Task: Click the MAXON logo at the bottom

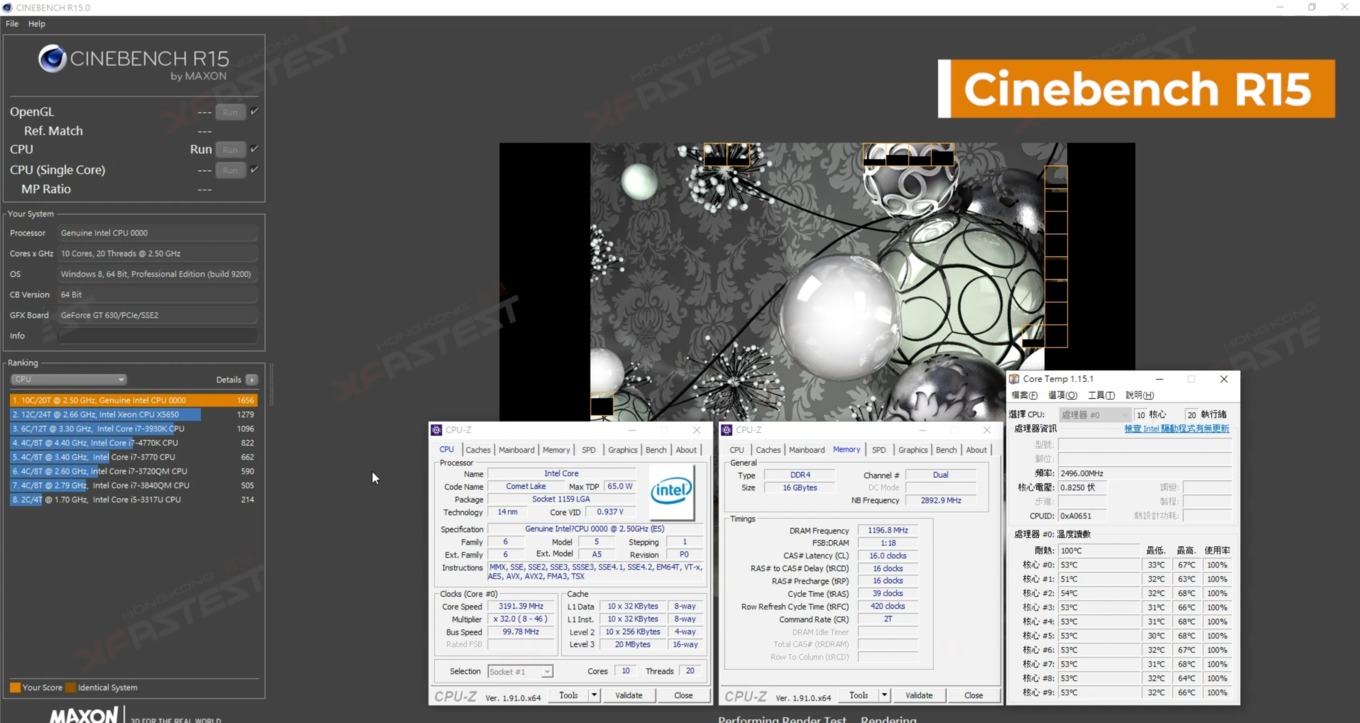Action: coord(84,716)
